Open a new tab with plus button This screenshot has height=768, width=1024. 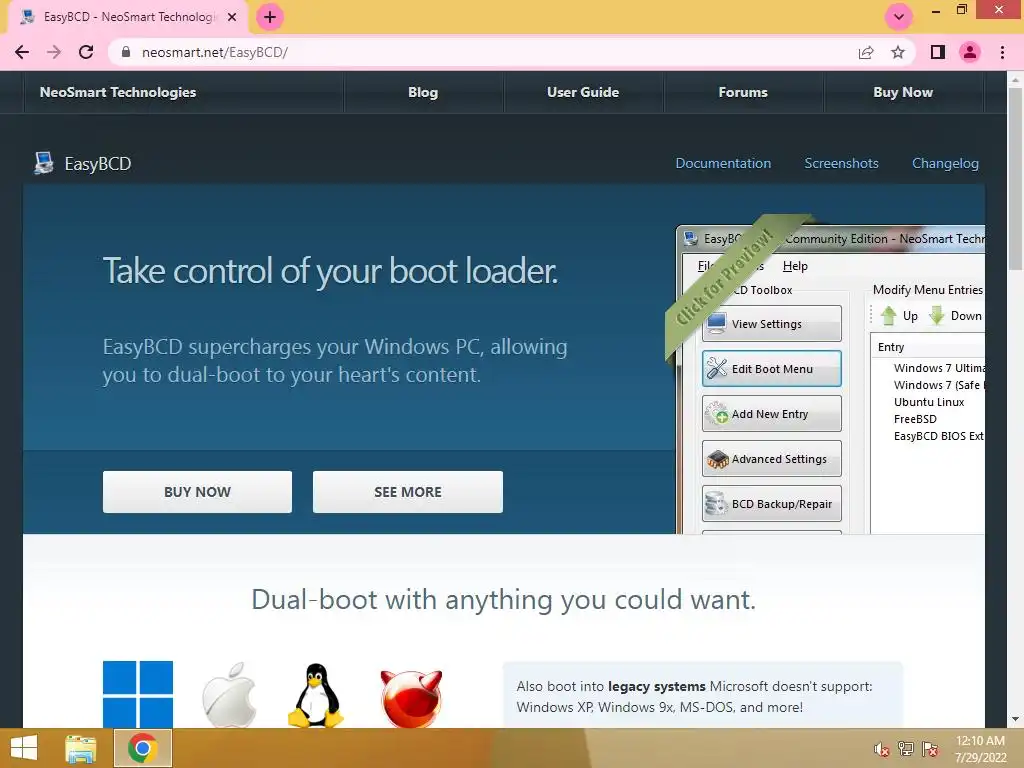270,17
